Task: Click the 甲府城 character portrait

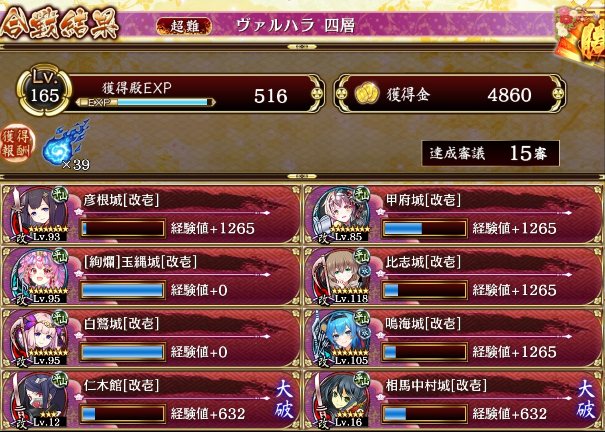Action: point(340,214)
